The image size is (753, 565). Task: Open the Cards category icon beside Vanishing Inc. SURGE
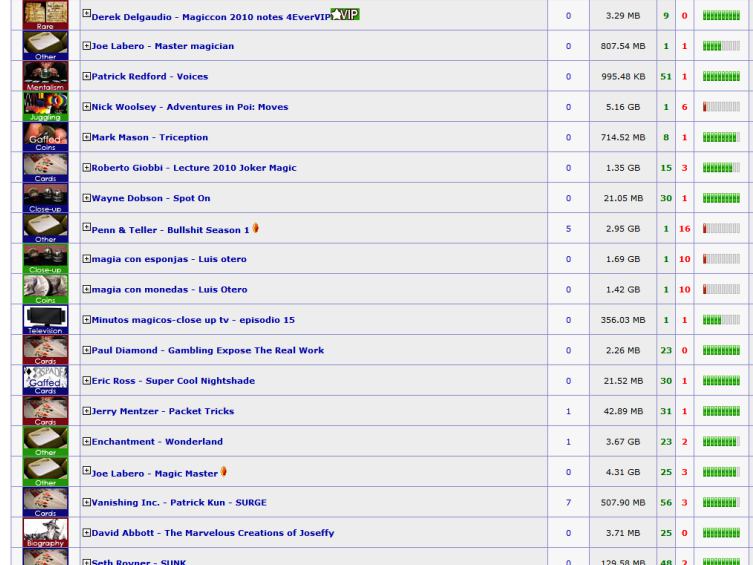[x=46, y=502]
